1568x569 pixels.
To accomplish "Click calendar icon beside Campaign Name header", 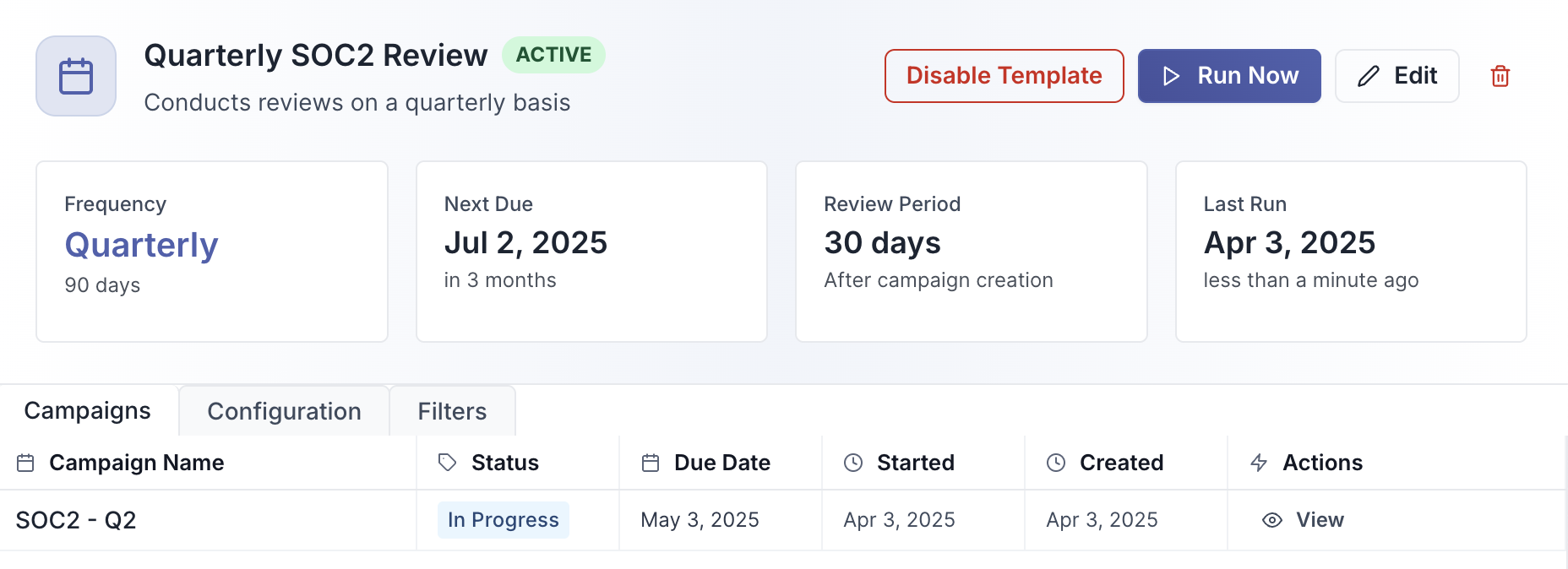I will click(x=26, y=463).
